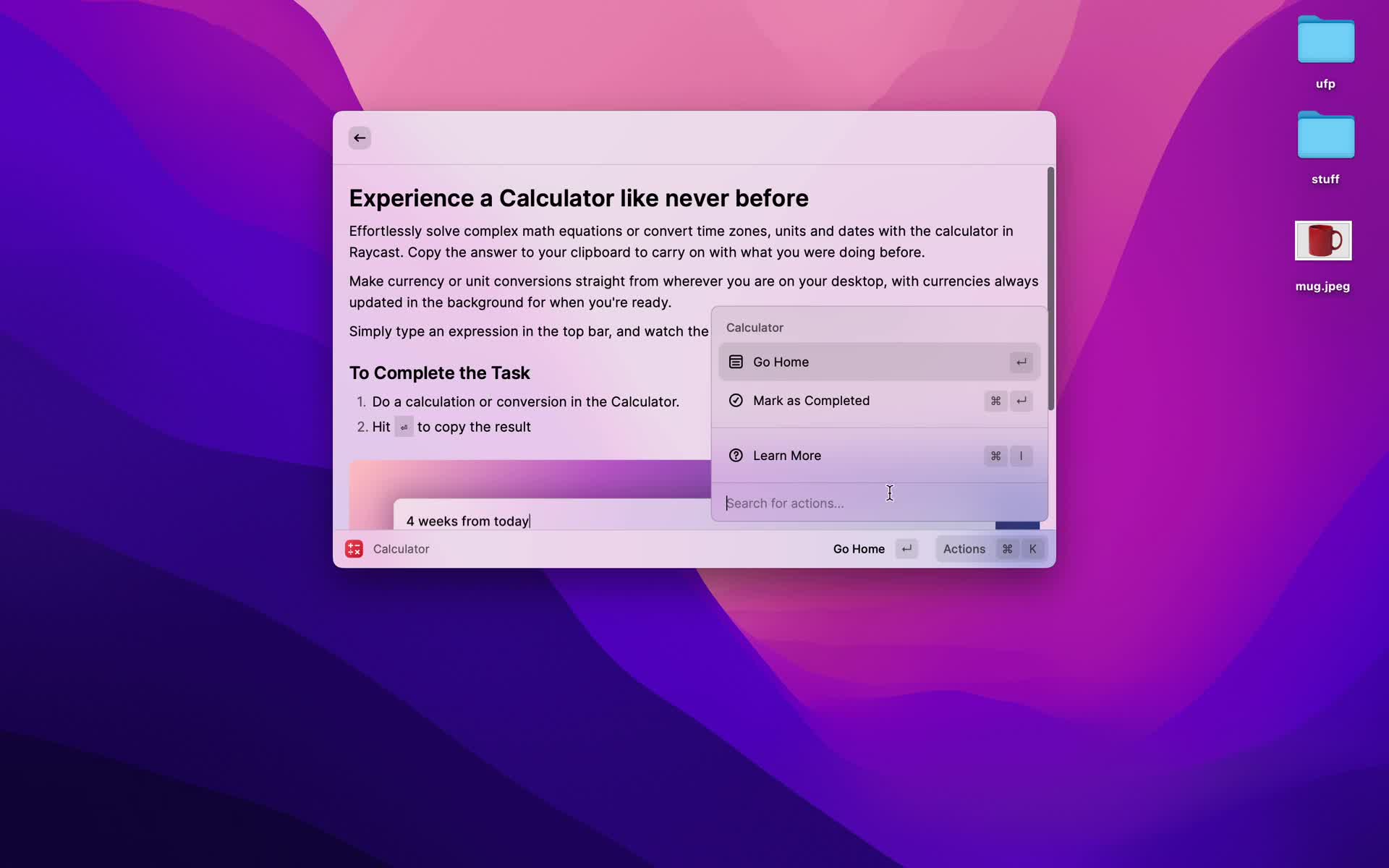Screen dimensions: 1389x868
Task: Click the ufp folder icon on desktop
Action: coord(1325,41)
